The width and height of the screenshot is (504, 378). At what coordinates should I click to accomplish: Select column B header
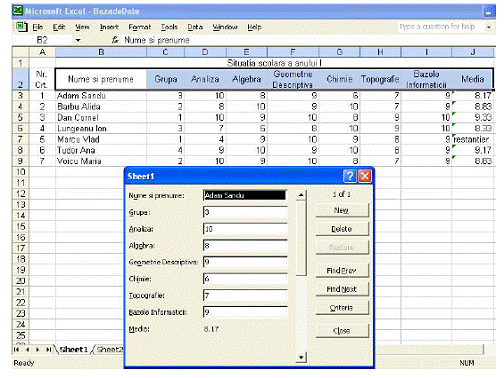pos(101,52)
